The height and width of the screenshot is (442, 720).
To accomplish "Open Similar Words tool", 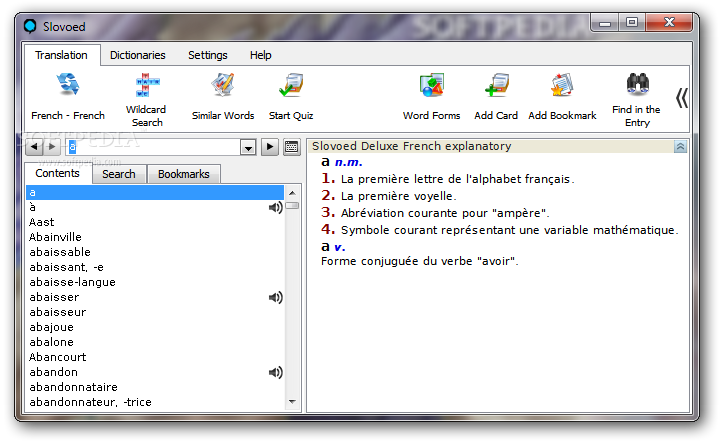I will click(223, 85).
